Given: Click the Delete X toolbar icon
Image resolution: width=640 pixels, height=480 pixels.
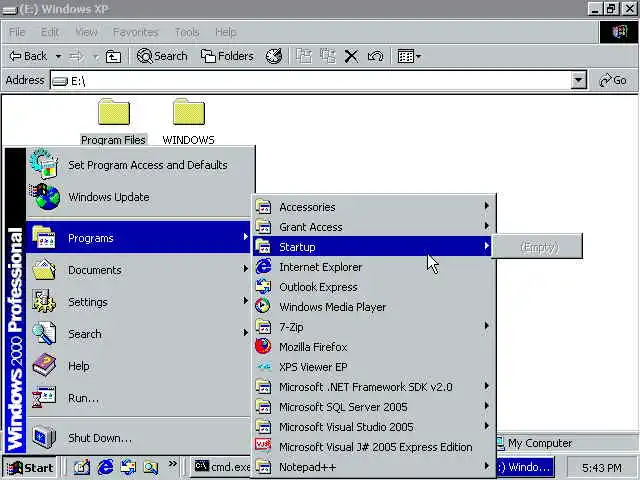Looking at the screenshot, I should (x=351, y=56).
